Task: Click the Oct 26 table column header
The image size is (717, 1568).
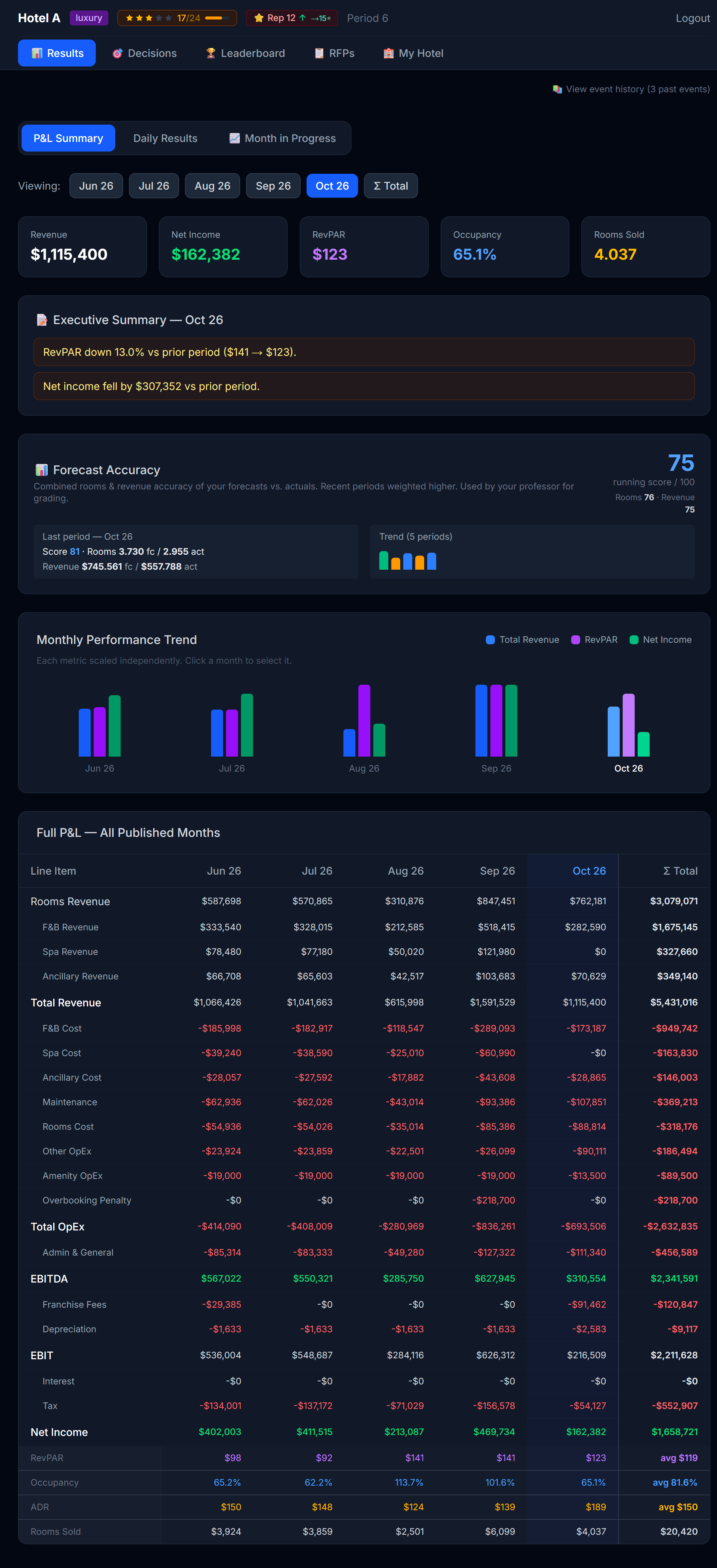Action: [589, 871]
